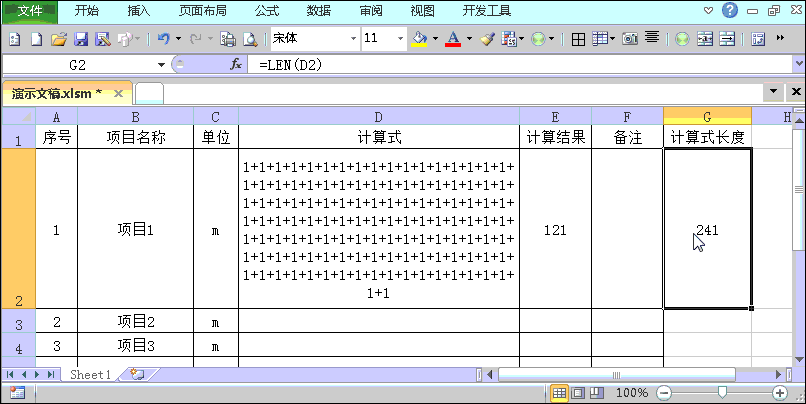Image resolution: width=806 pixels, height=404 pixels.
Task: Click the font color A icon
Action: 453,39
